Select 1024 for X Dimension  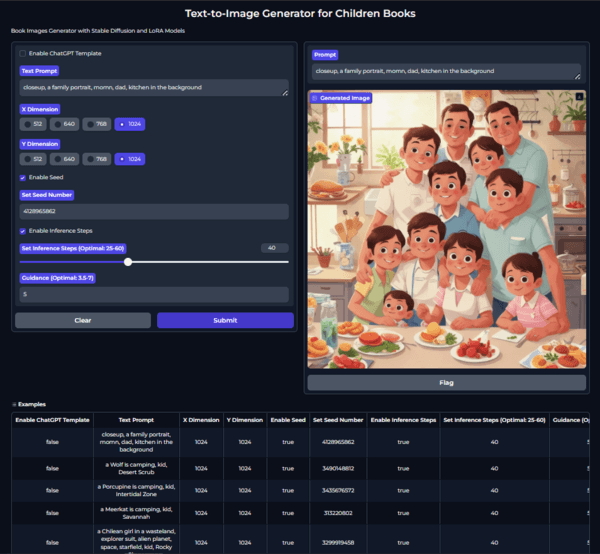click(130, 124)
